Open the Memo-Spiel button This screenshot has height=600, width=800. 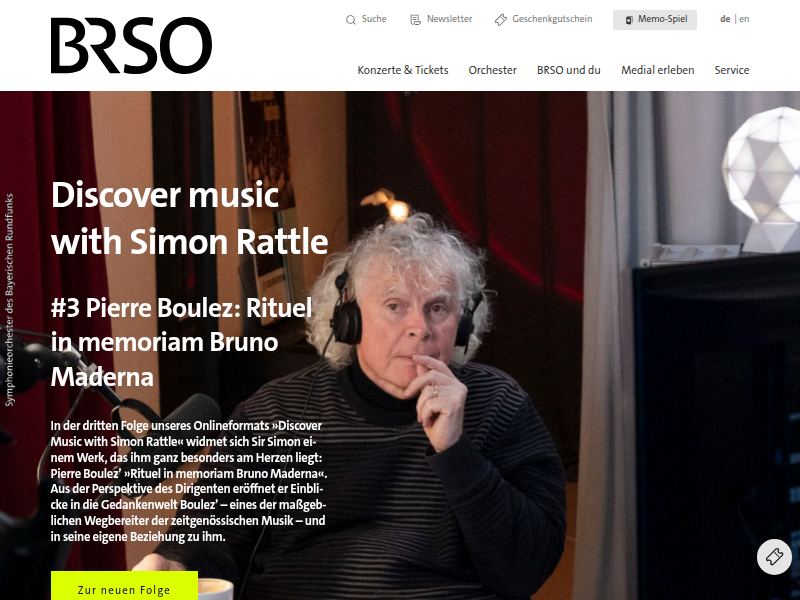pos(655,20)
